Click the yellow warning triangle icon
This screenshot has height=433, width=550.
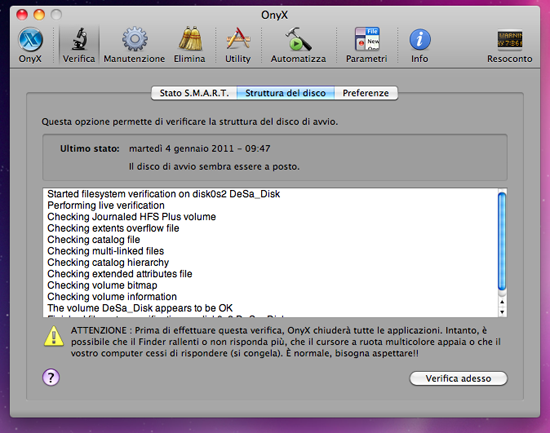point(54,336)
